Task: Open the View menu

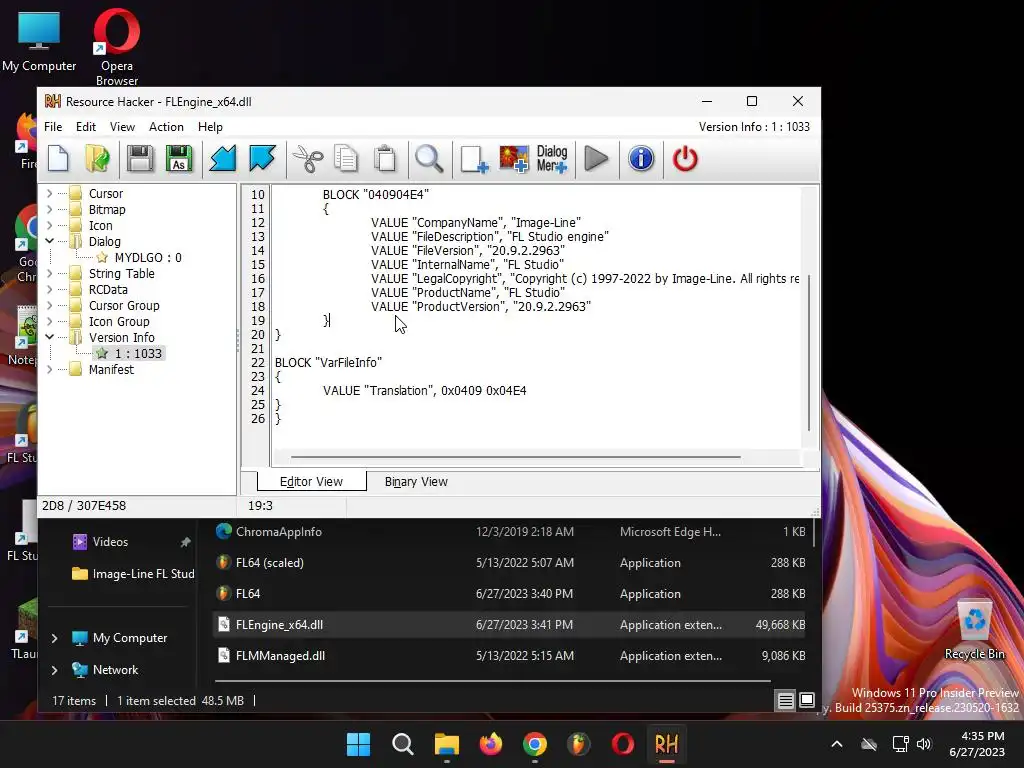Action: tap(122, 127)
